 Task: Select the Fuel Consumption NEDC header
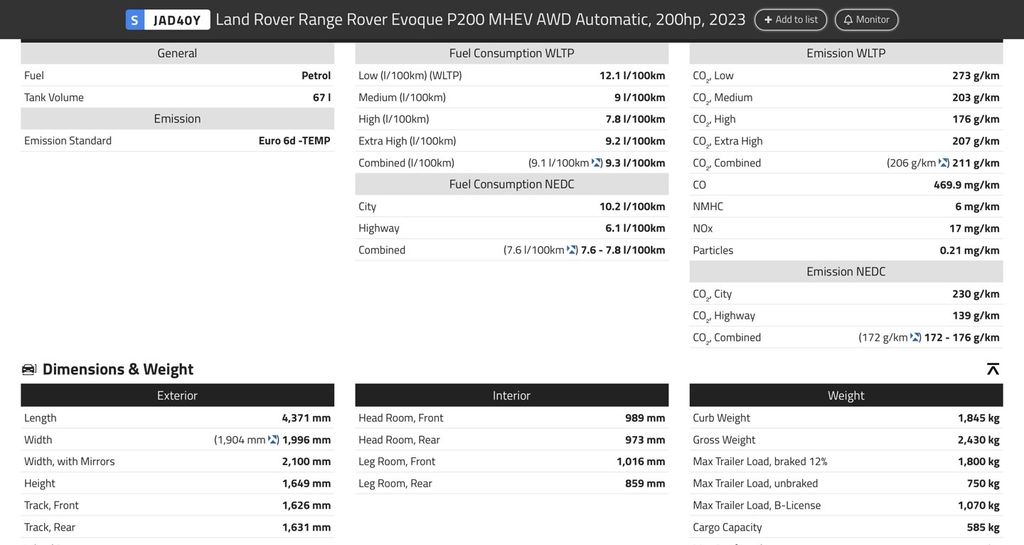pos(511,185)
